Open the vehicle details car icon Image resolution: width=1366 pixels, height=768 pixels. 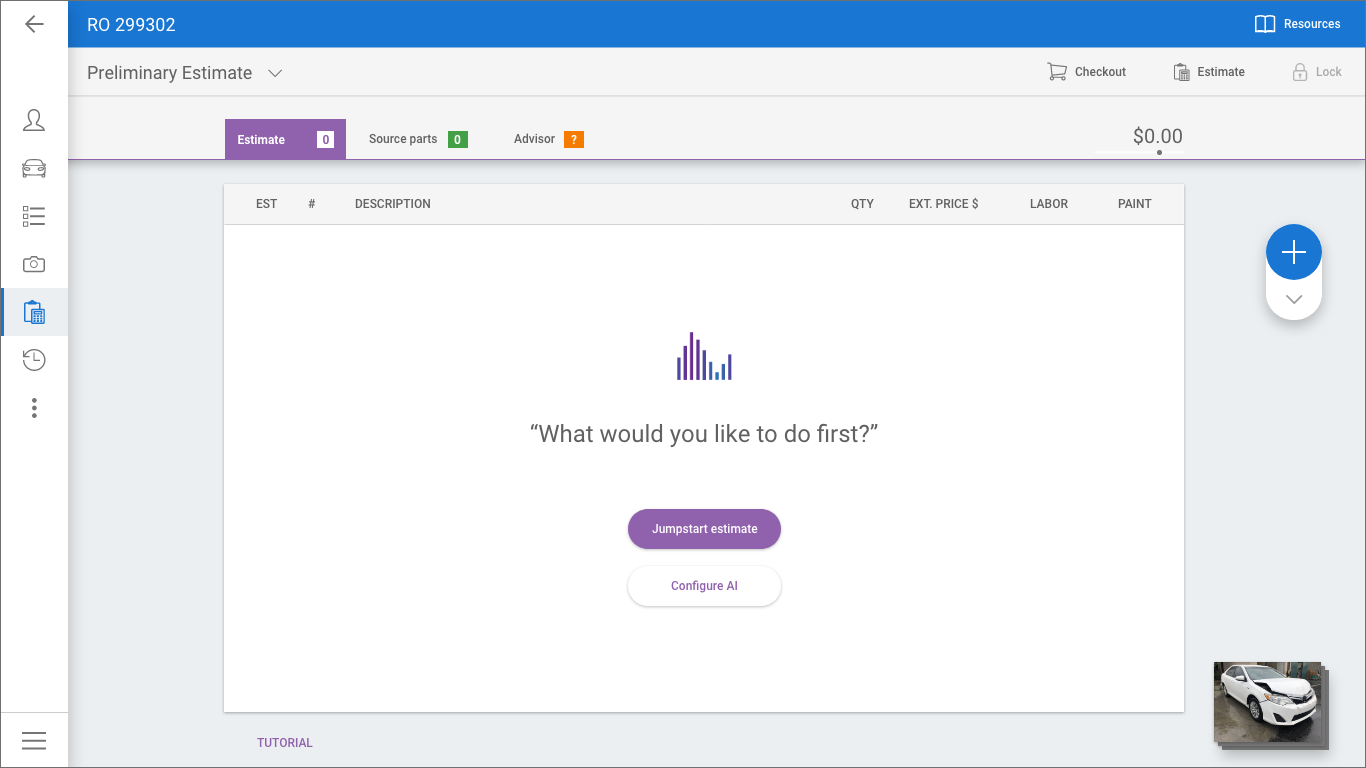(34, 168)
